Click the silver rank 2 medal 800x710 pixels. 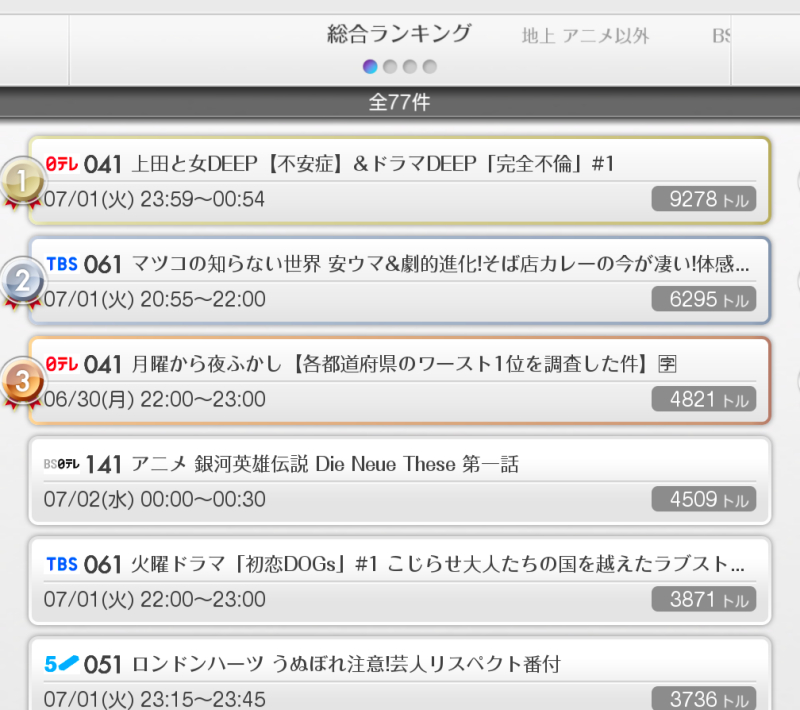[x=22, y=283]
